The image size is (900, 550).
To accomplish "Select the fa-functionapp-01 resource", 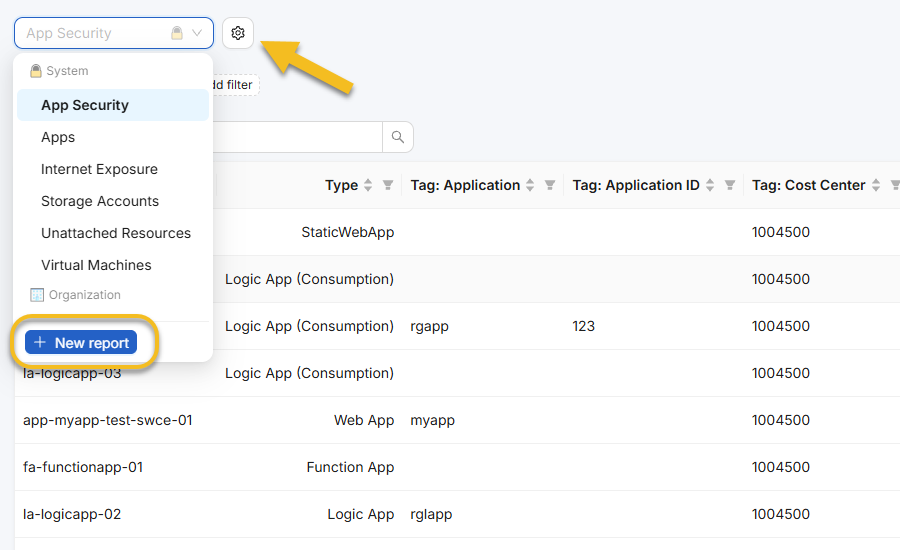I will pyautogui.click(x=83, y=467).
